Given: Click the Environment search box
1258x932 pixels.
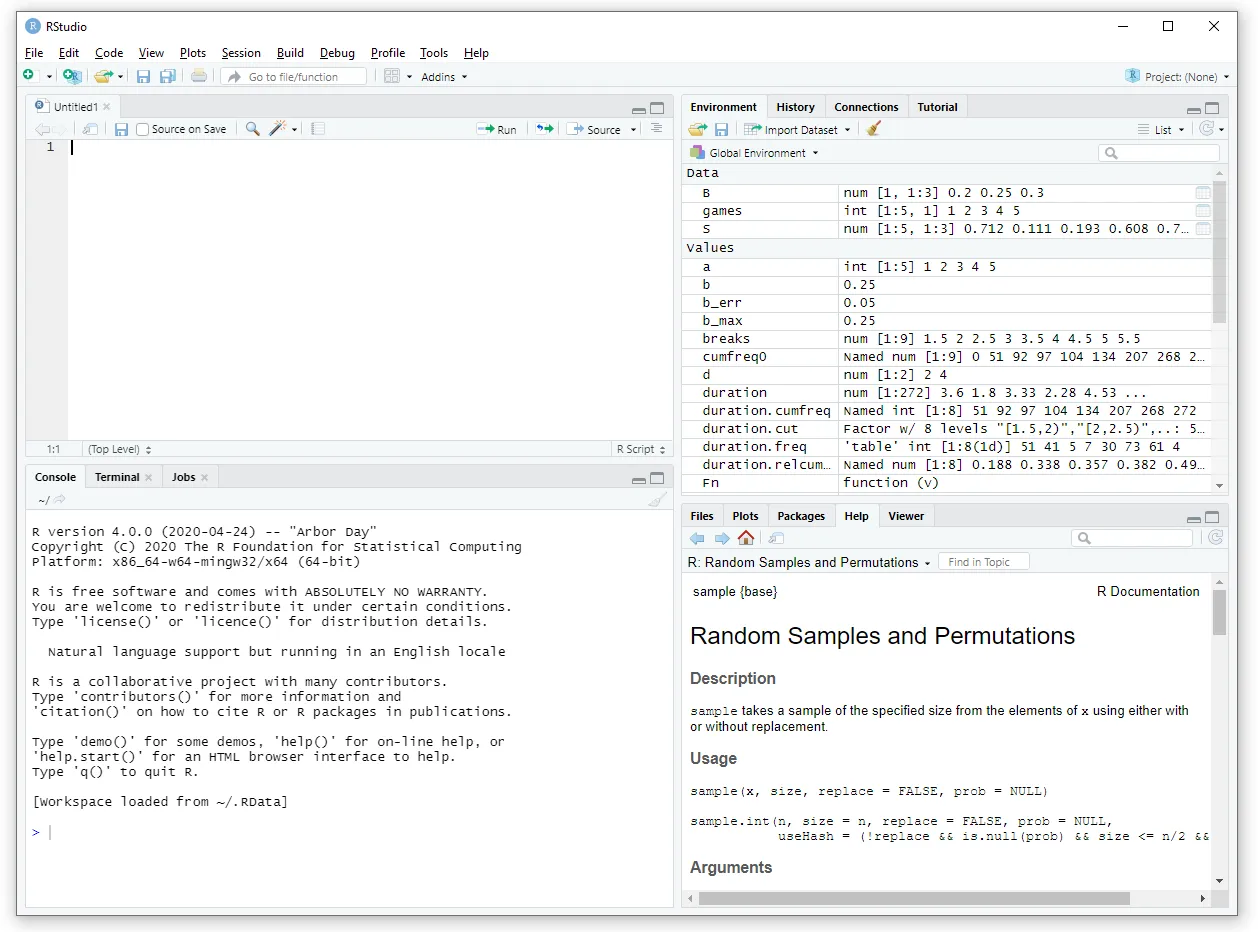Looking at the screenshot, I should (1159, 153).
